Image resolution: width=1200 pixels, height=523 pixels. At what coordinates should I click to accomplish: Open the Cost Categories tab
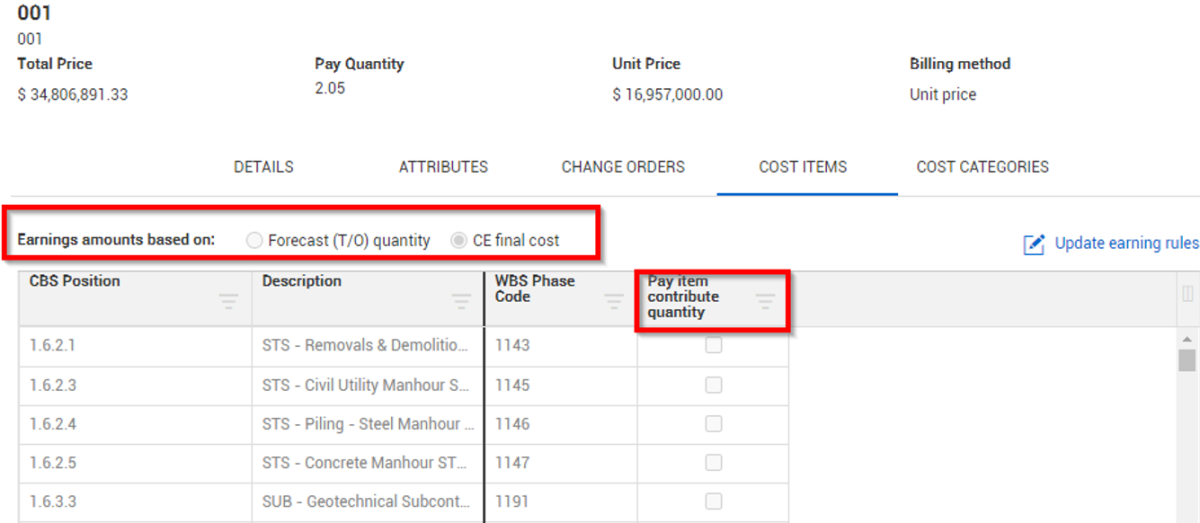(x=982, y=167)
